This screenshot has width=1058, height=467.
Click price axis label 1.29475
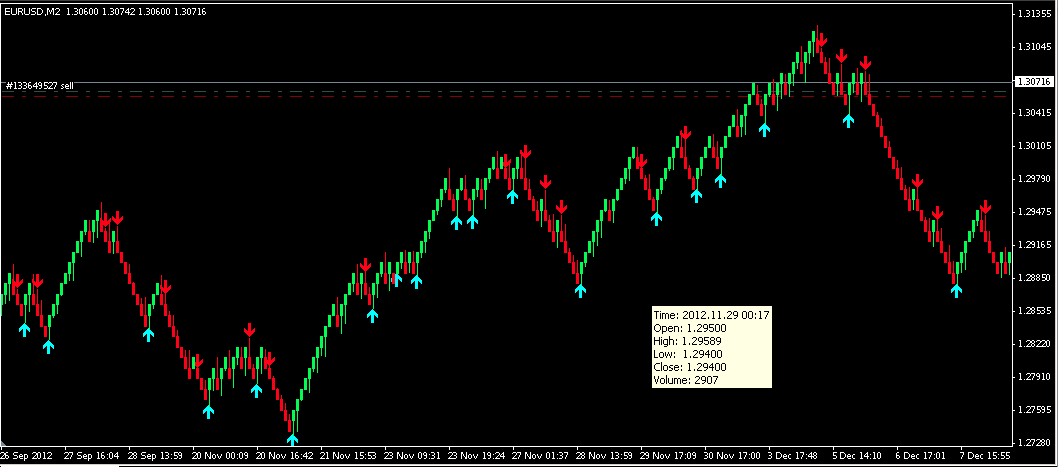pyautogui.click(x=1036, y=212)
